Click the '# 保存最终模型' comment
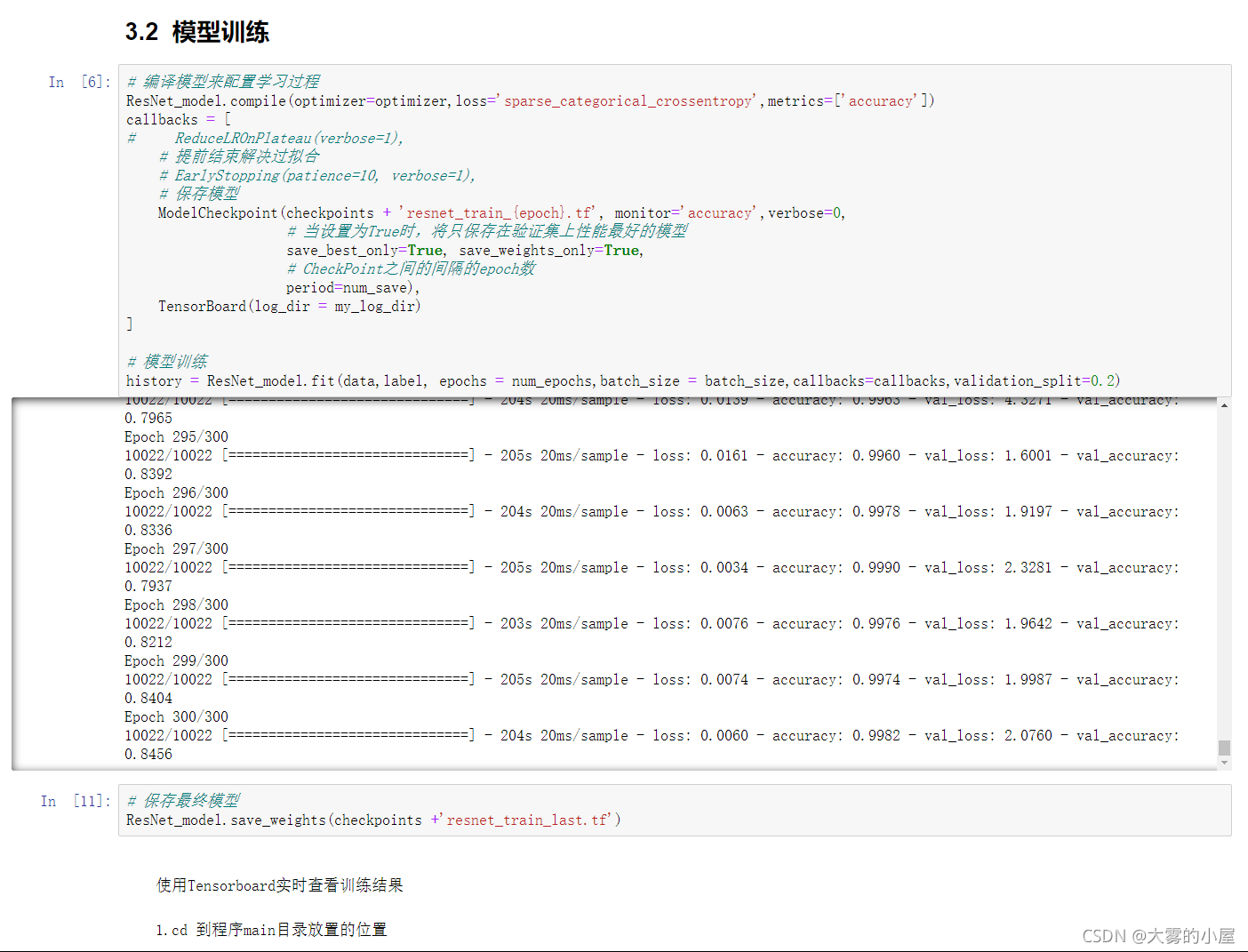The height and width of the screenshot is (952, 1248). pos(183,801)
